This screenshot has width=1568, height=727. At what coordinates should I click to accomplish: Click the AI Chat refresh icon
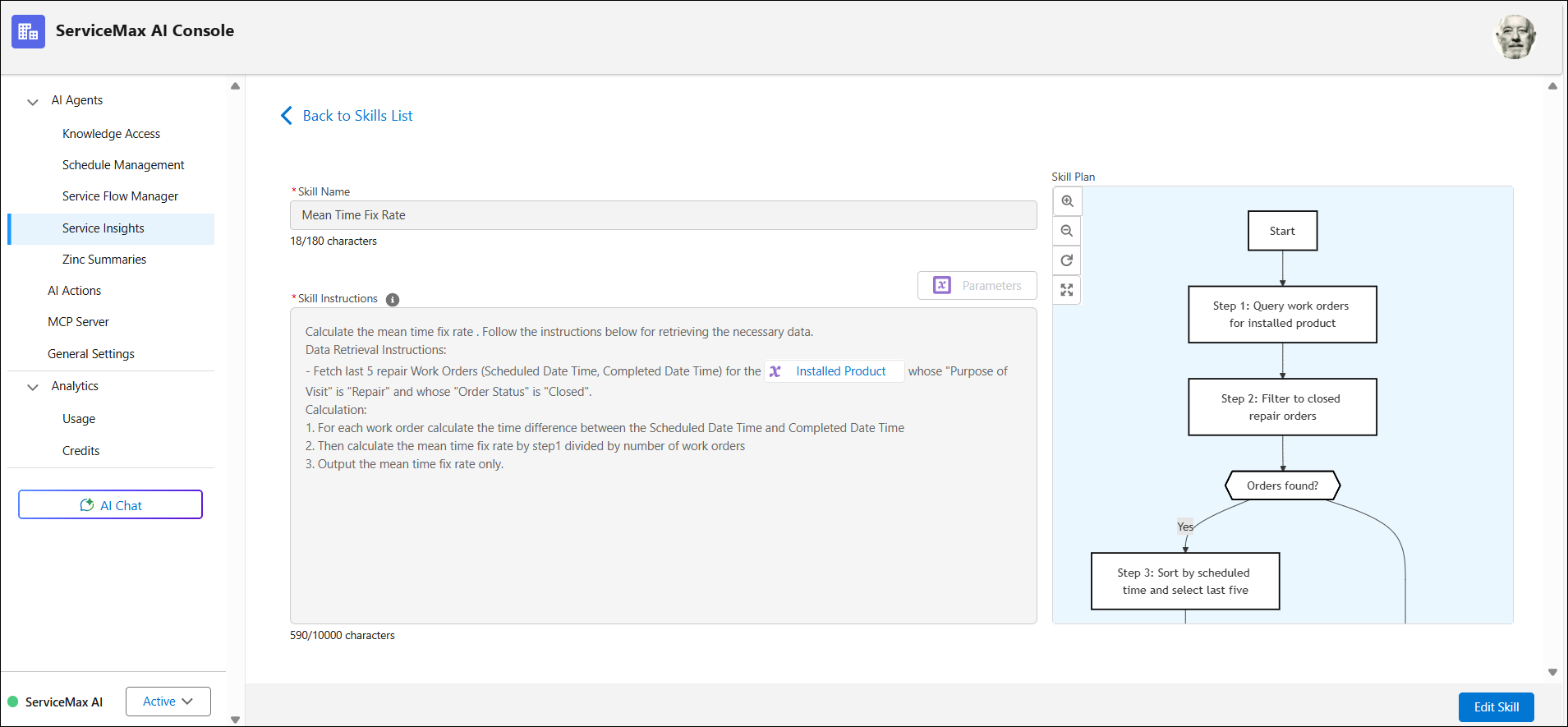coord(86,505)
